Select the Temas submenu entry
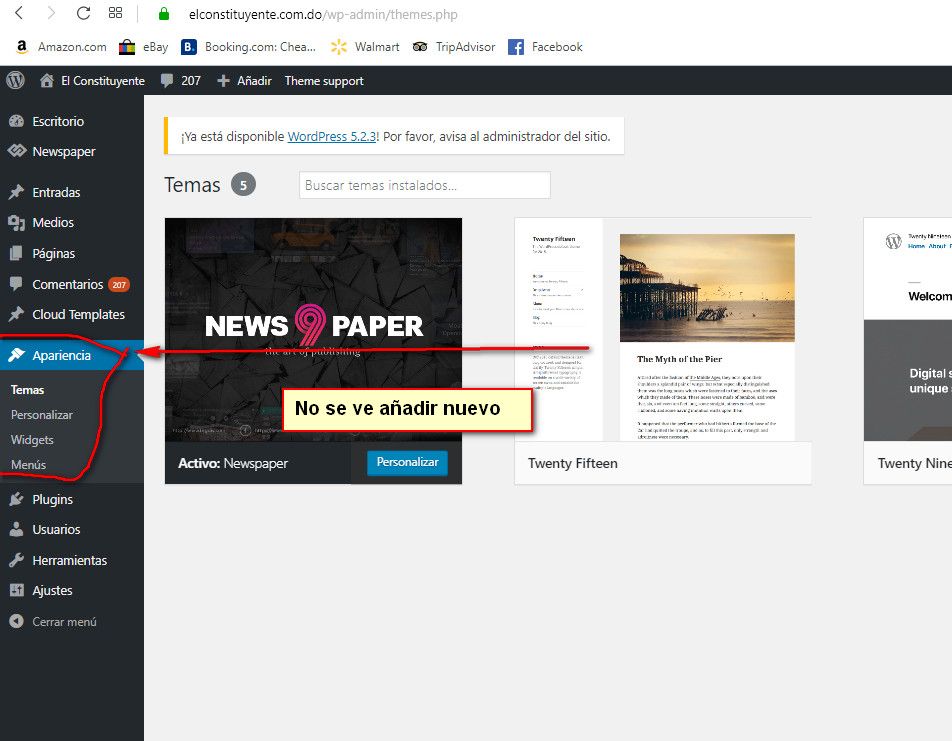The width and height of the screenshot is (952, 741). 27,390
